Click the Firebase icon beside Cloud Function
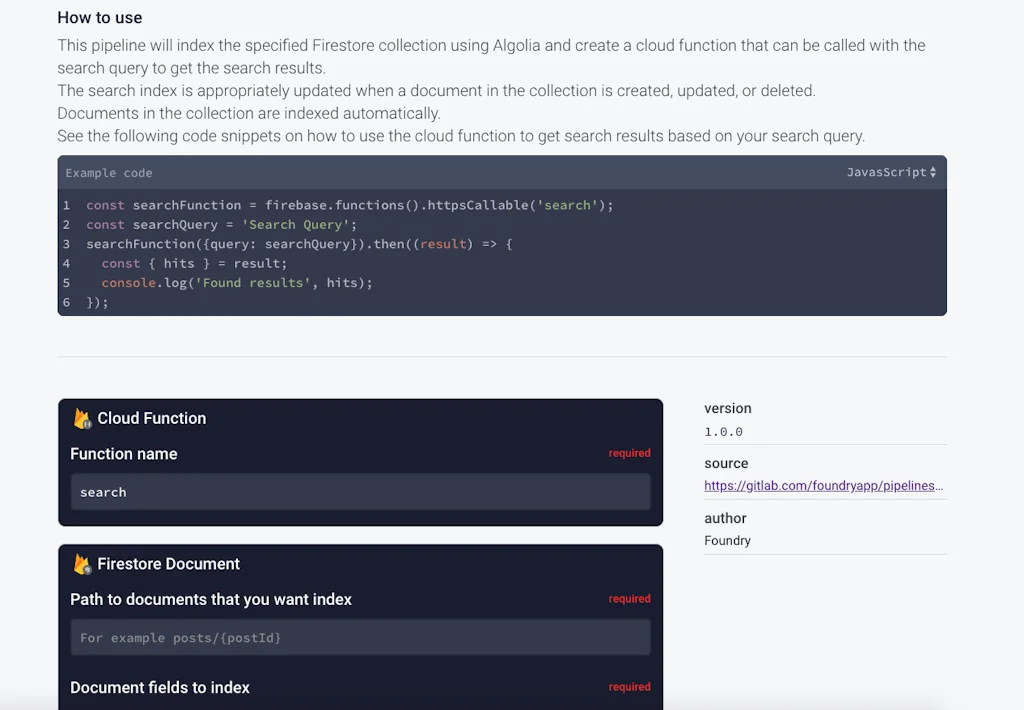This screenshot has width=1024, height=710. [x=82, y=418]
